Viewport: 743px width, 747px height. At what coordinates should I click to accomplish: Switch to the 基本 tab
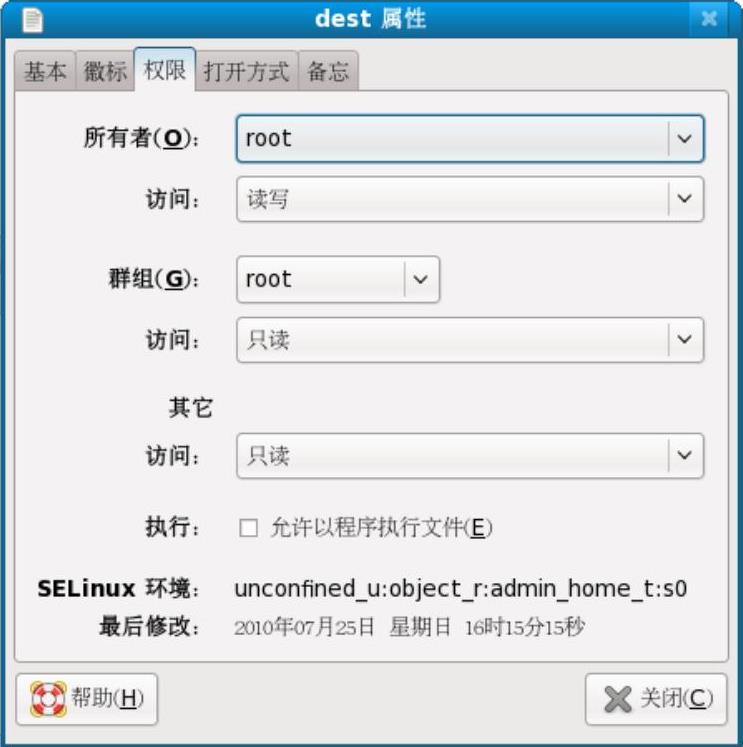click(x=45, y=71)
